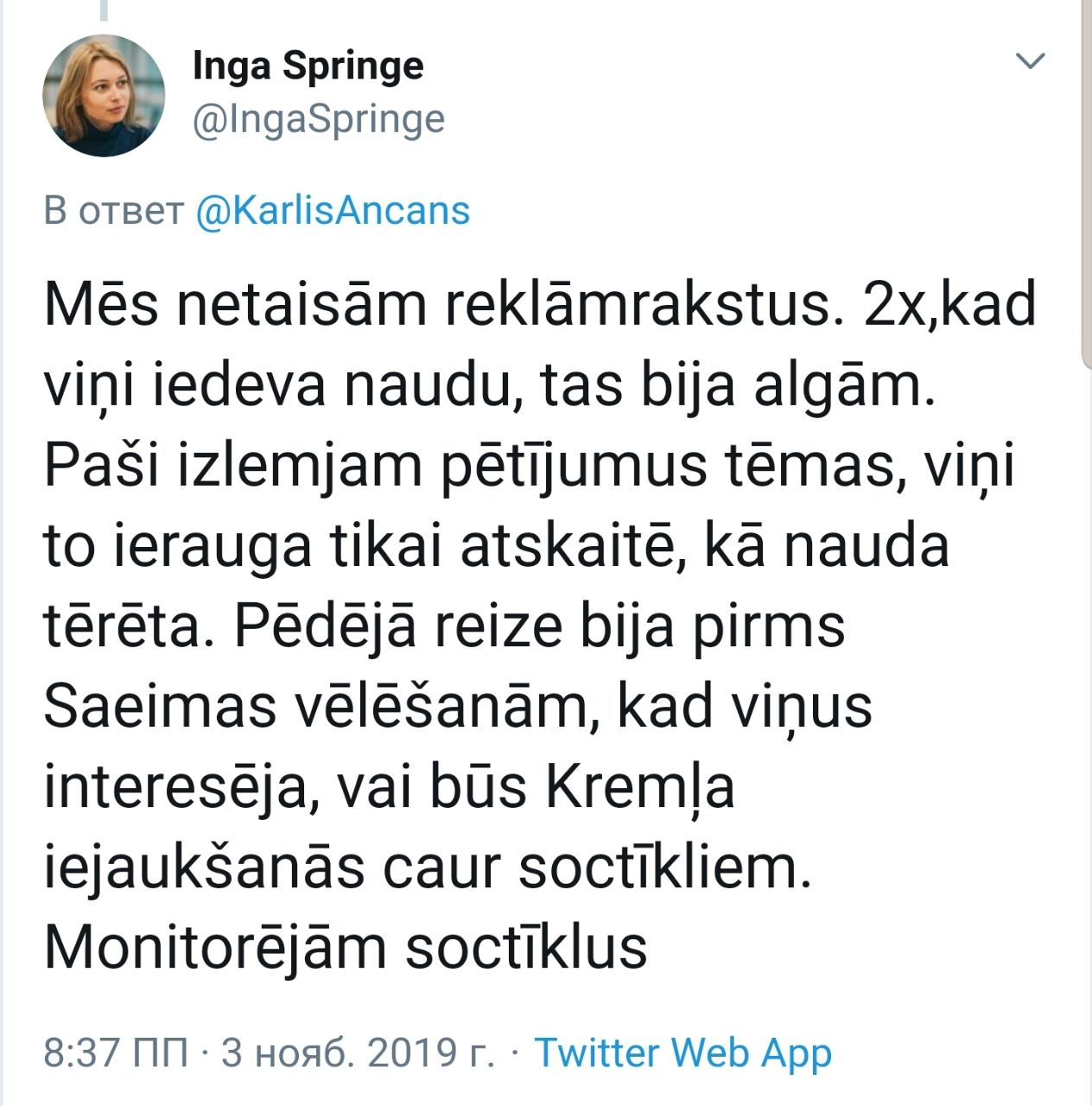1092x1106 pixels.
Task: Click Inga Springe's profile avatar
Action: 104,96
